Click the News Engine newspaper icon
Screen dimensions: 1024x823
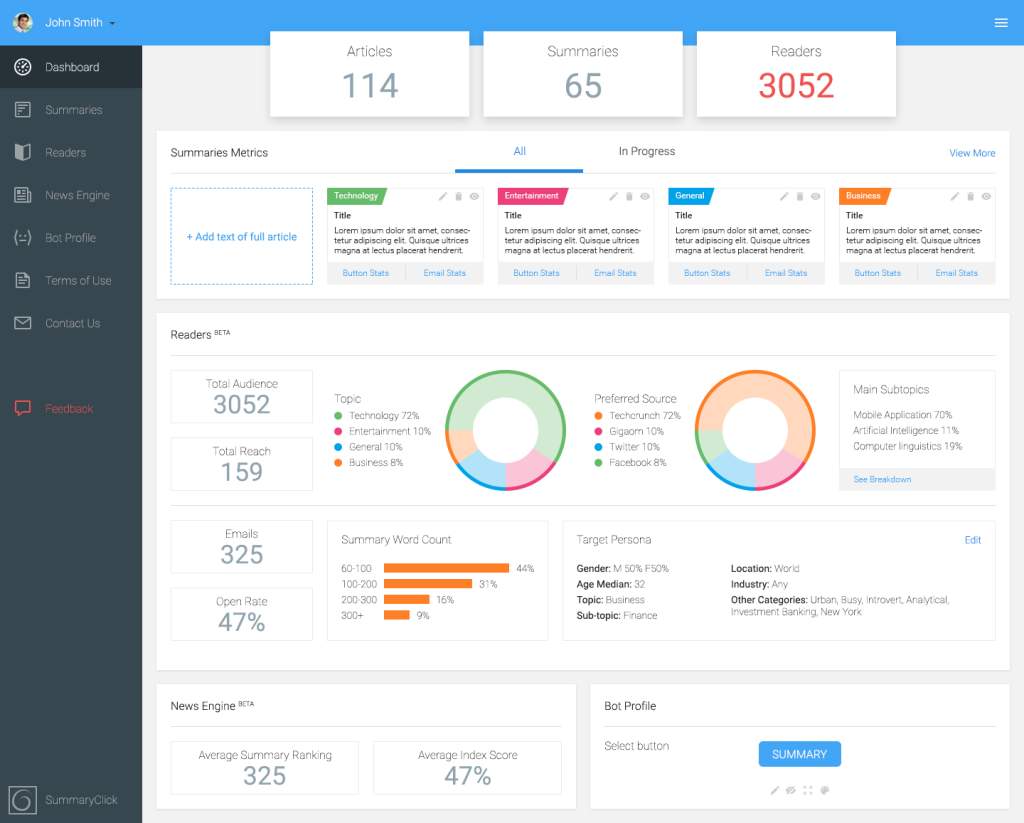point(23,195)
